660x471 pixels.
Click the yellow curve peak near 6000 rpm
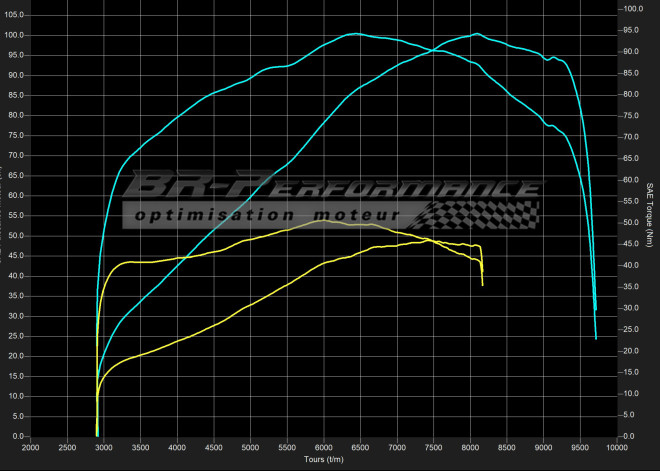point(323,221)
